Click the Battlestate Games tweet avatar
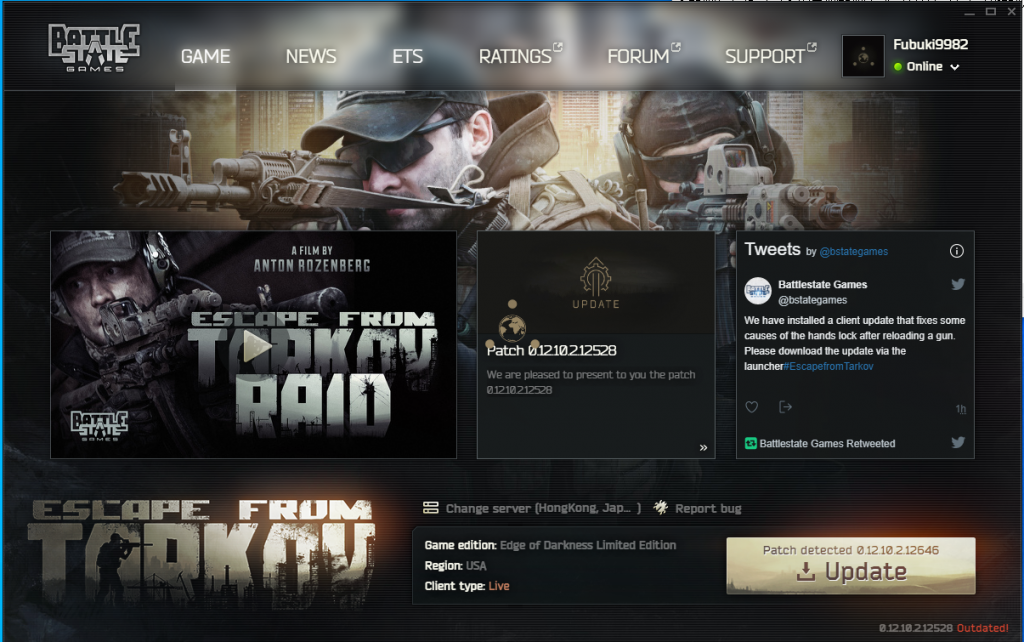Screen dimensions: 1024x642 tap(758, 291)
